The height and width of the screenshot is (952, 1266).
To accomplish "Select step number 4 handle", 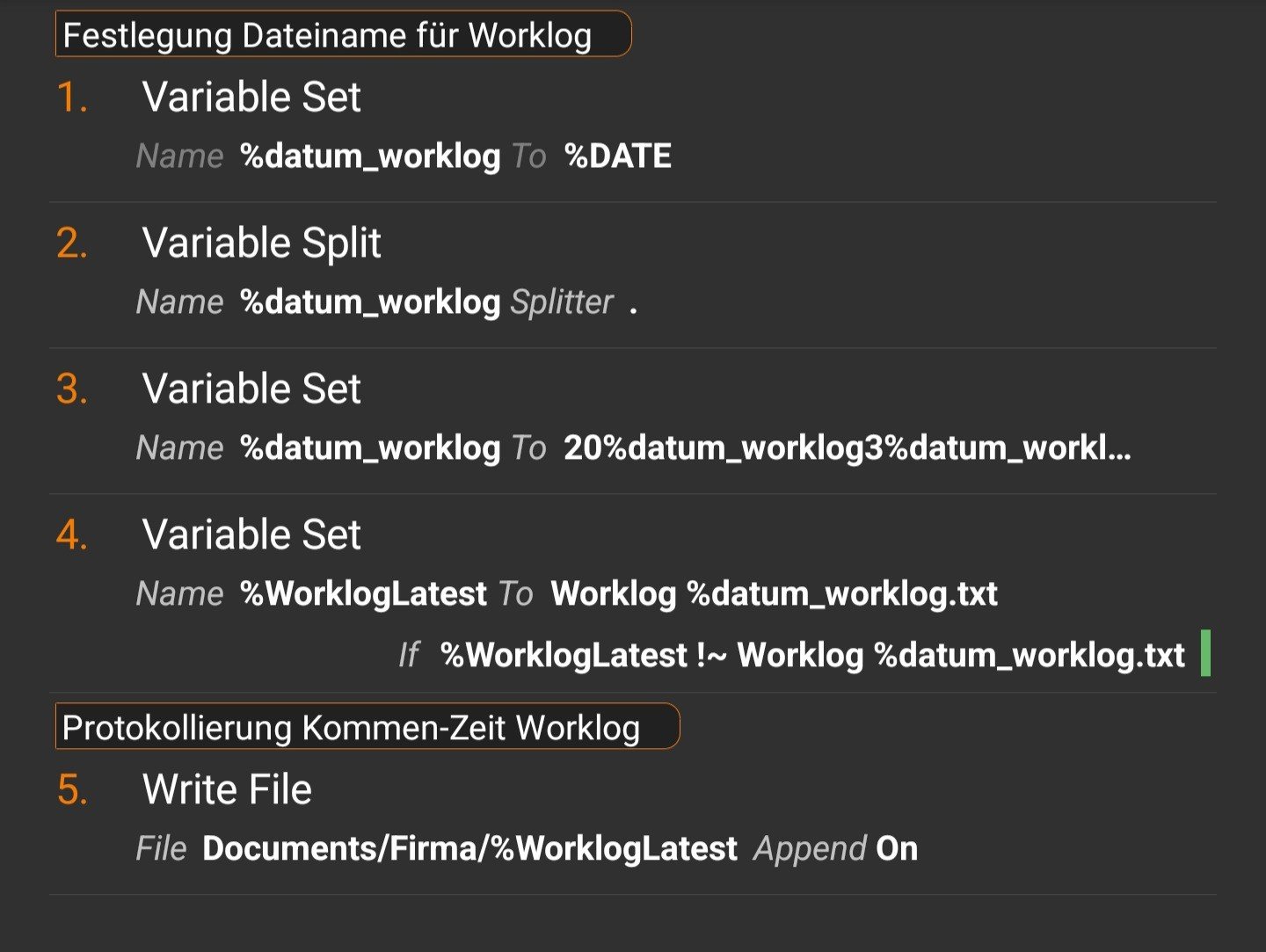I will click(72, 534).
